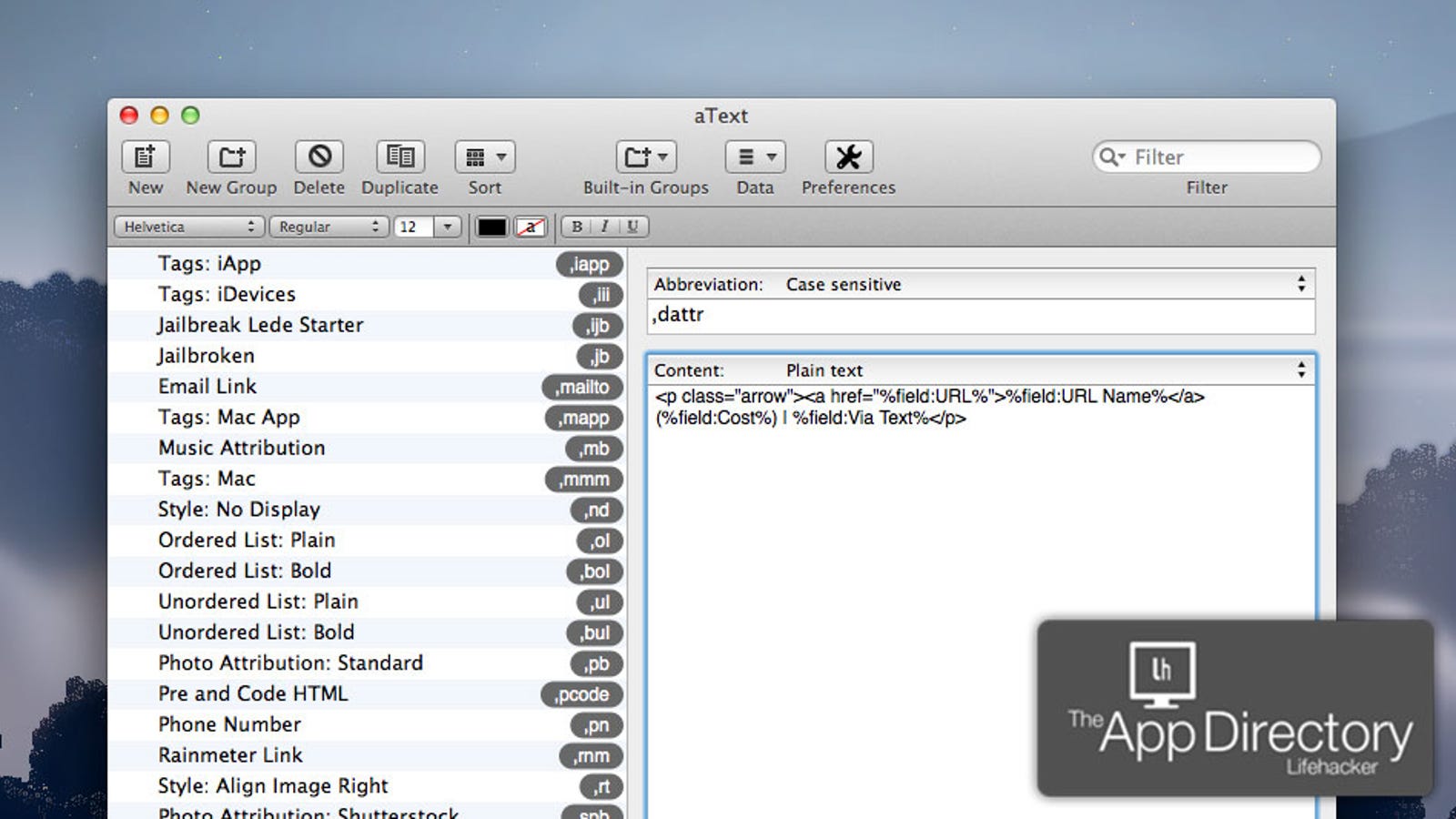Click the magnifier icon in Filter
The height and width of the screenshot is (819, 1456).
(x=1109, y=157)
